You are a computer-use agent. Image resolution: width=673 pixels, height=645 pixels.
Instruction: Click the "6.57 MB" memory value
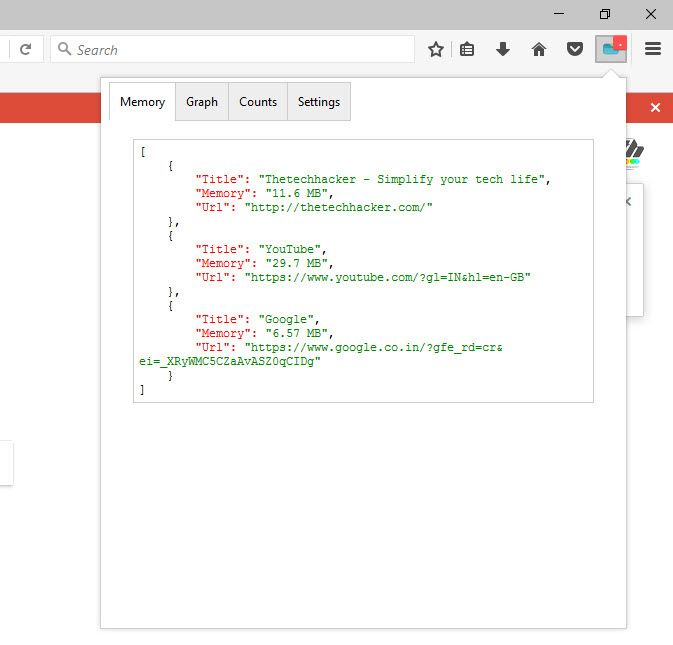pos(297,333)
